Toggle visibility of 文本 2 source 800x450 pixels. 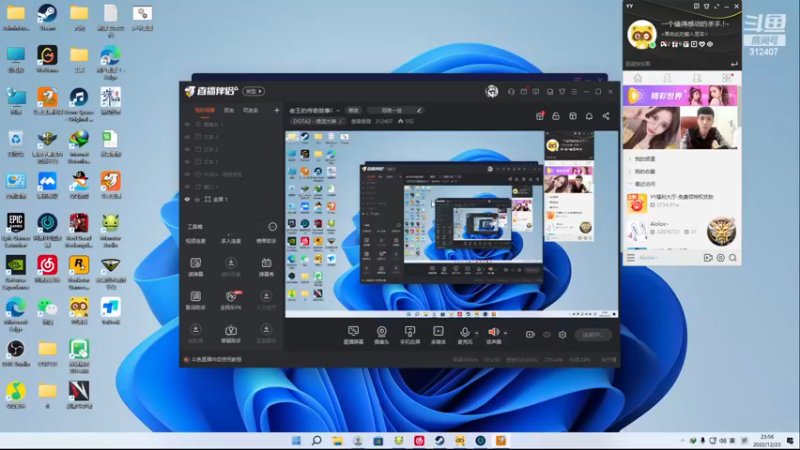(187, 149)
